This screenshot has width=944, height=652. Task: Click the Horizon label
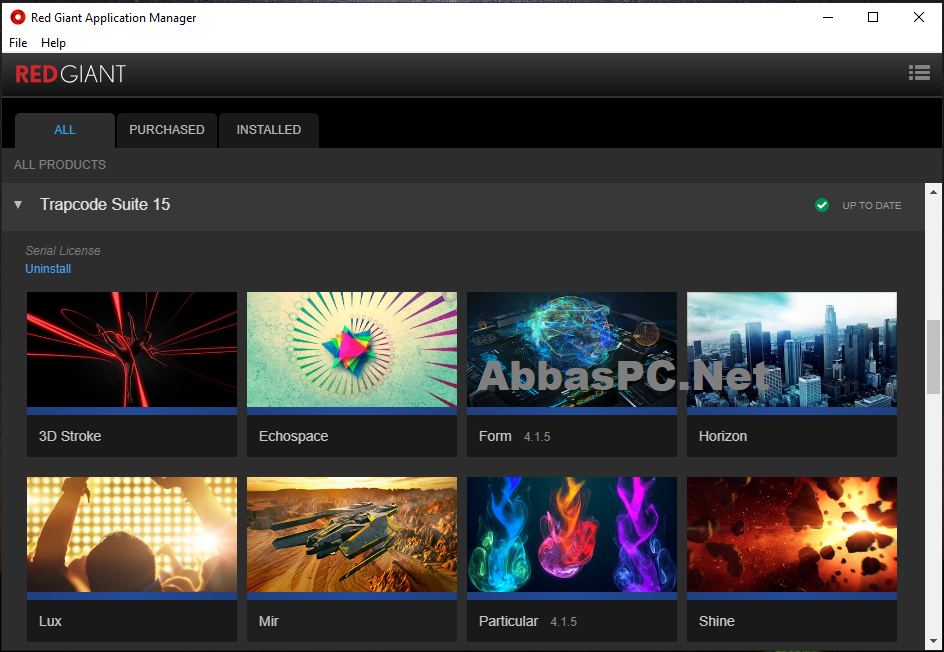pos(722,436)
